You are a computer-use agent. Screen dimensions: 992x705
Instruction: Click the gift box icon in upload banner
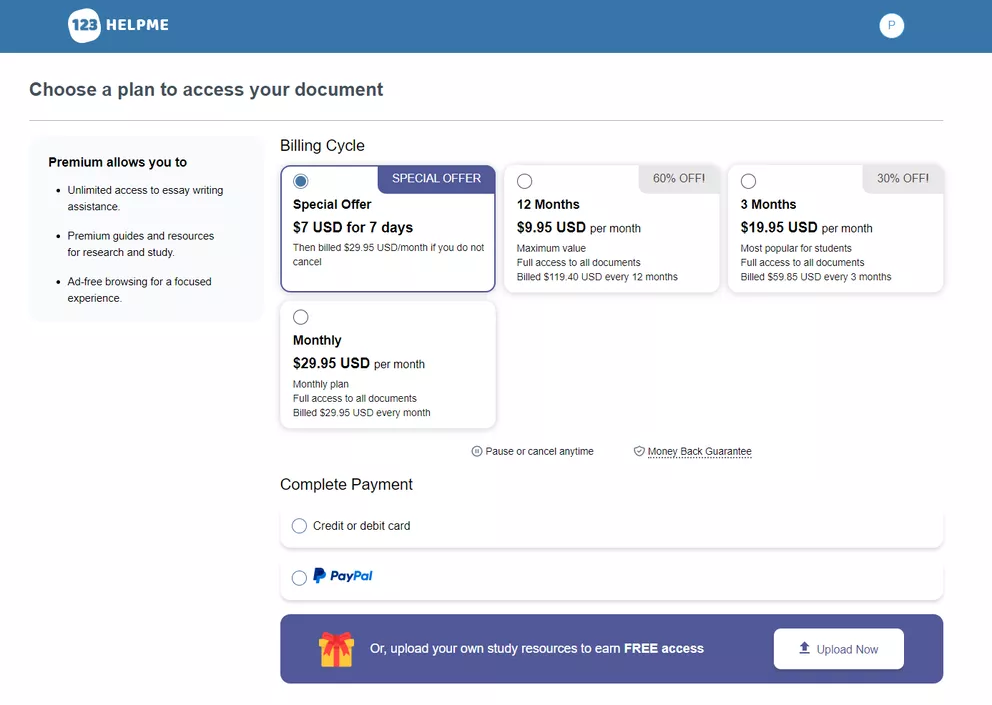pos(336,649)
